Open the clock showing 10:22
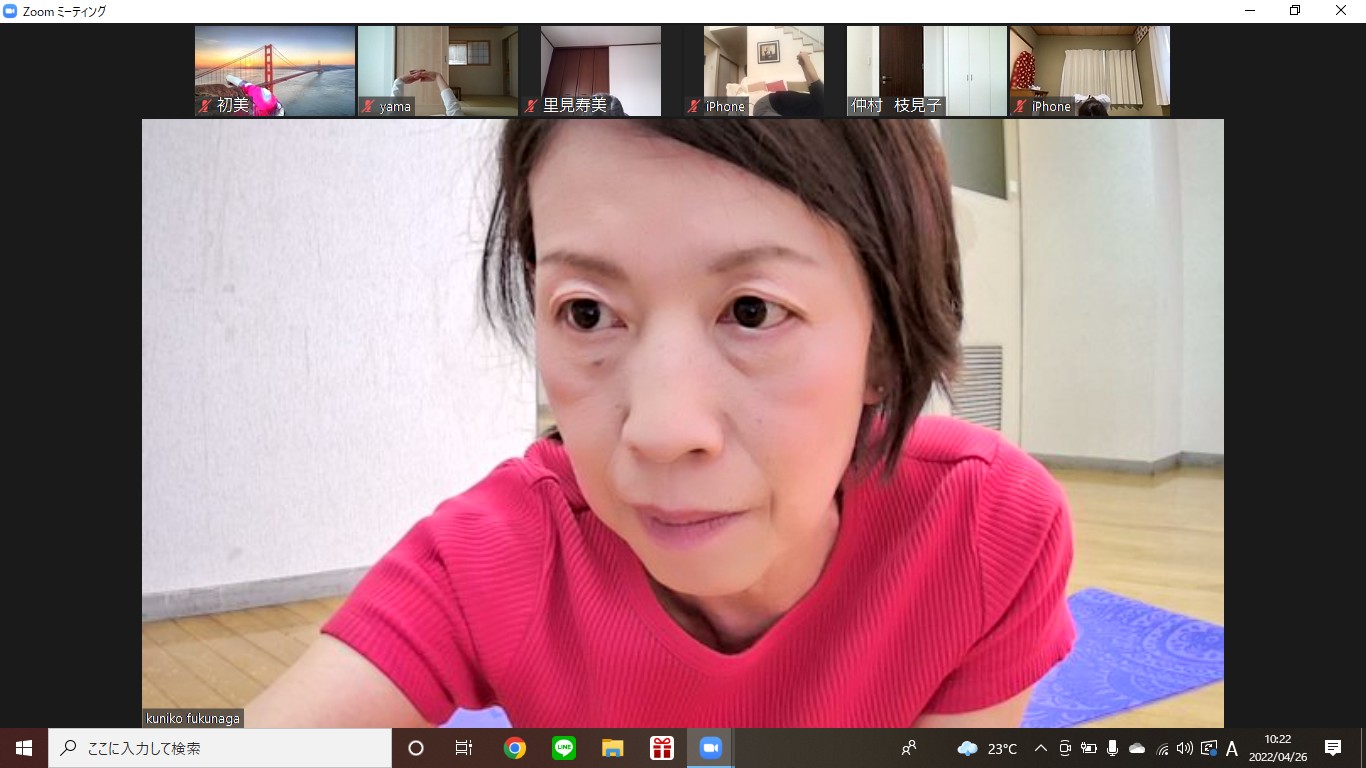Viewport: 1366px width, 768px height. pos(1278,748)
